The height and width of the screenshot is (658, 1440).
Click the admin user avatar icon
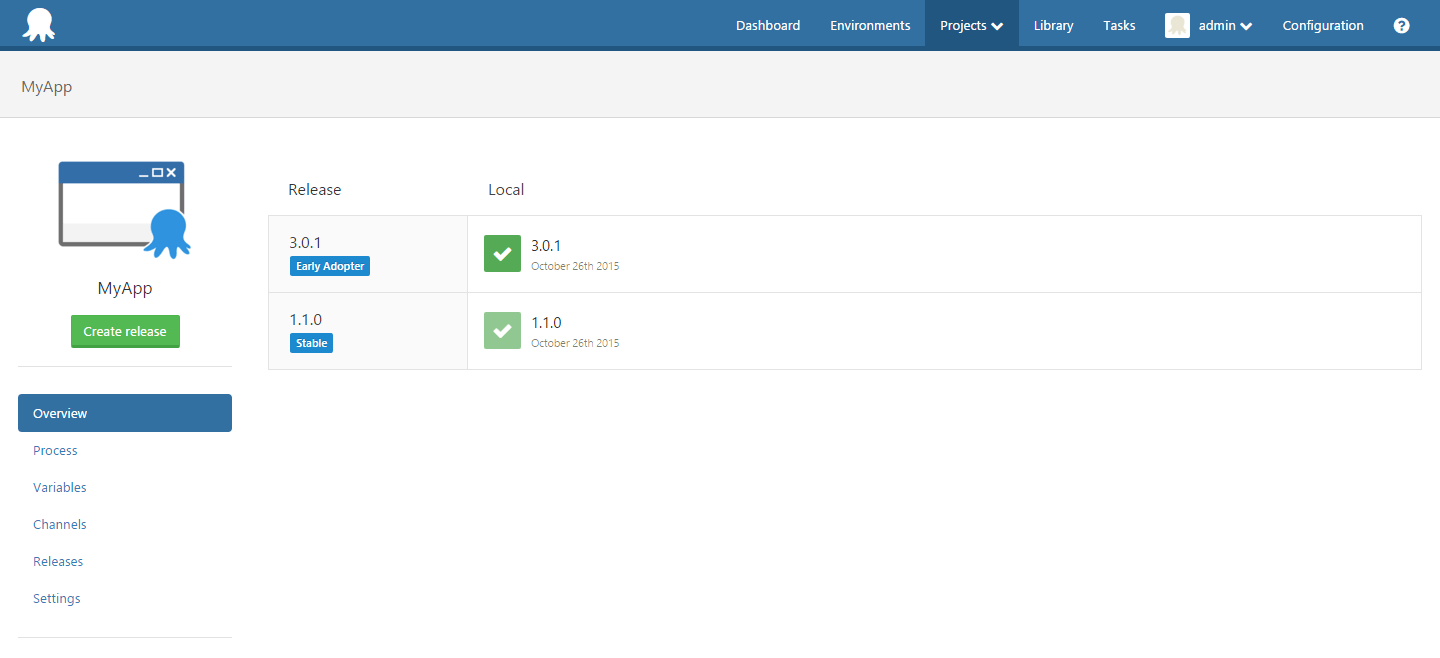click(1177, 26)
